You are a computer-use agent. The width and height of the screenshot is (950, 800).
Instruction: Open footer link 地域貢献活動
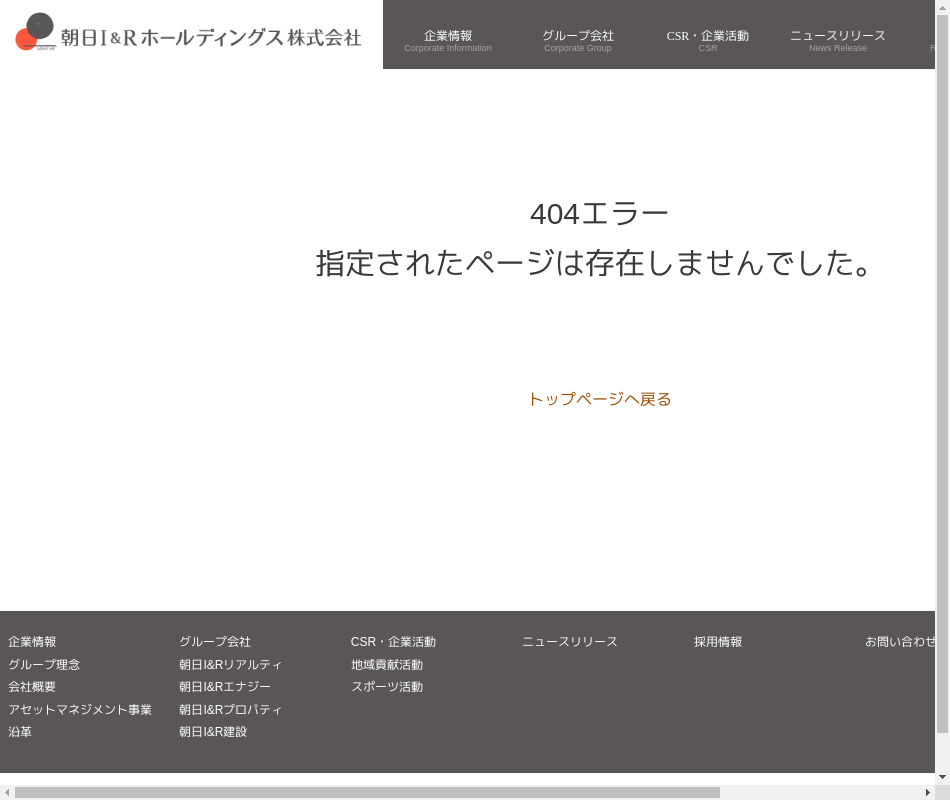tap(387, 665)
